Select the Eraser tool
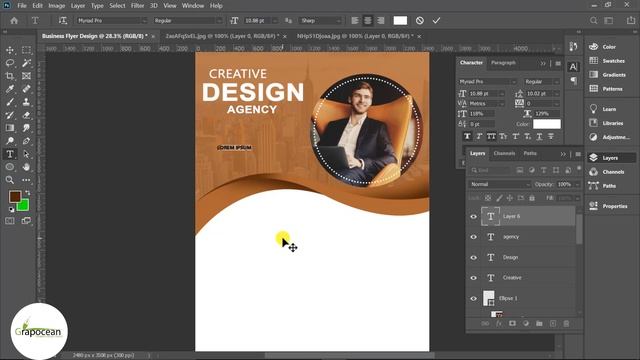640x360 pixels. pyautogui.click(x=26, y=115)
